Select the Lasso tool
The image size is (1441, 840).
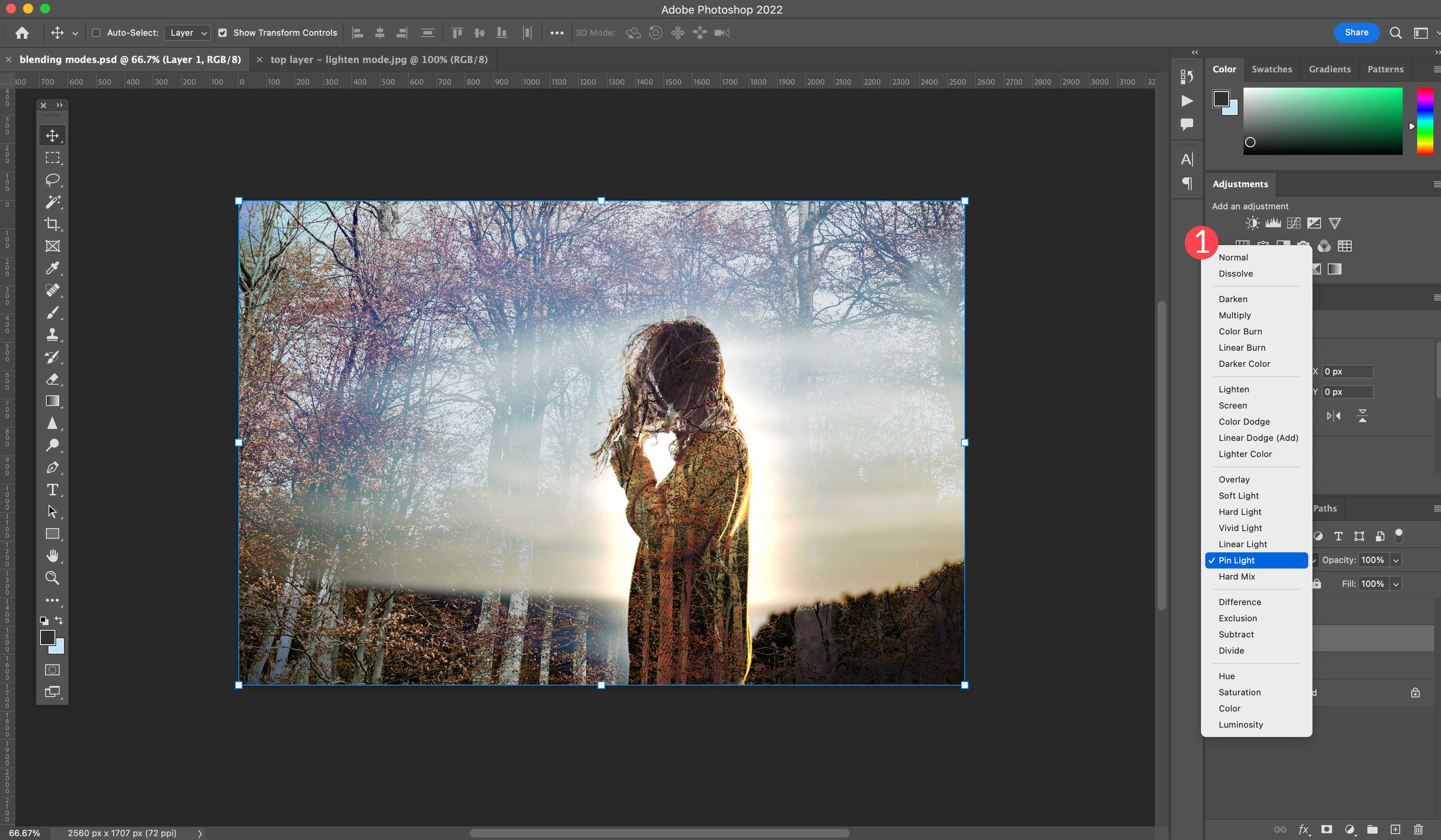point(53,179)
